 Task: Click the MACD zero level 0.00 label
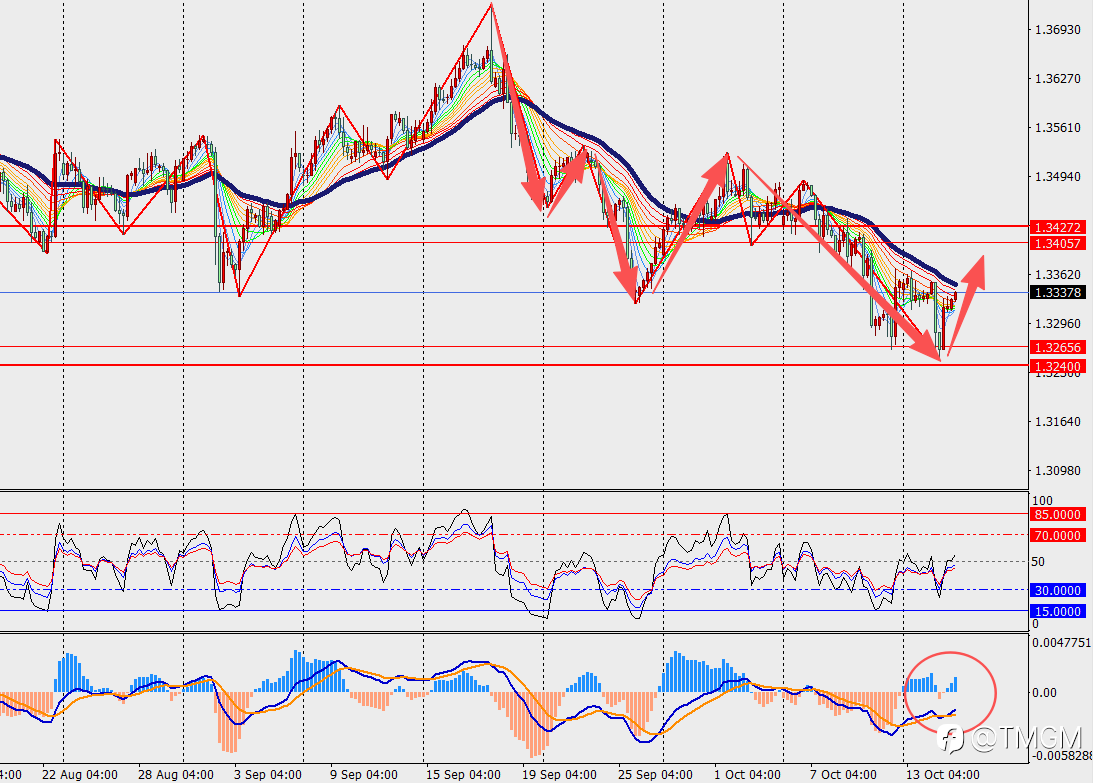1044,692
